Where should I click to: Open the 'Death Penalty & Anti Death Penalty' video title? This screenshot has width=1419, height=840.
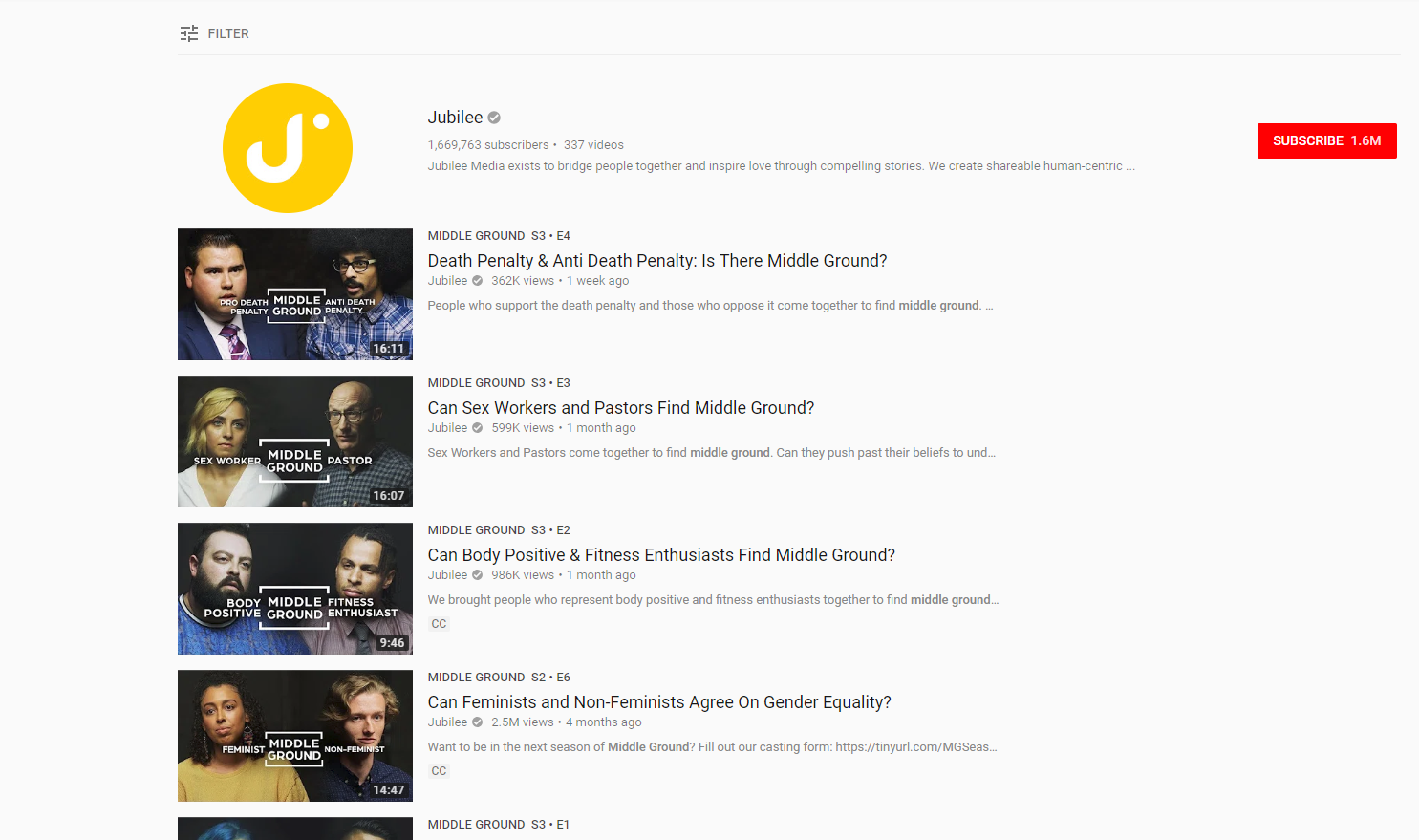coord(657,261)
